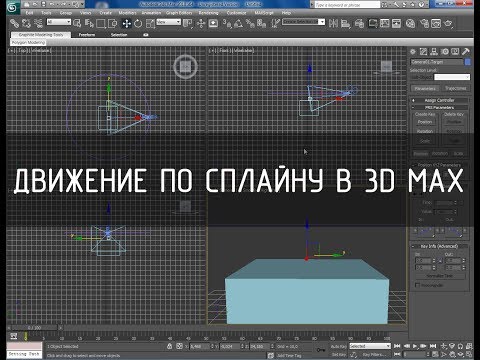This screenshot has width=480, height=360.
Task: Open the reference coordinate system dropdown
Action: pos(169,22)
